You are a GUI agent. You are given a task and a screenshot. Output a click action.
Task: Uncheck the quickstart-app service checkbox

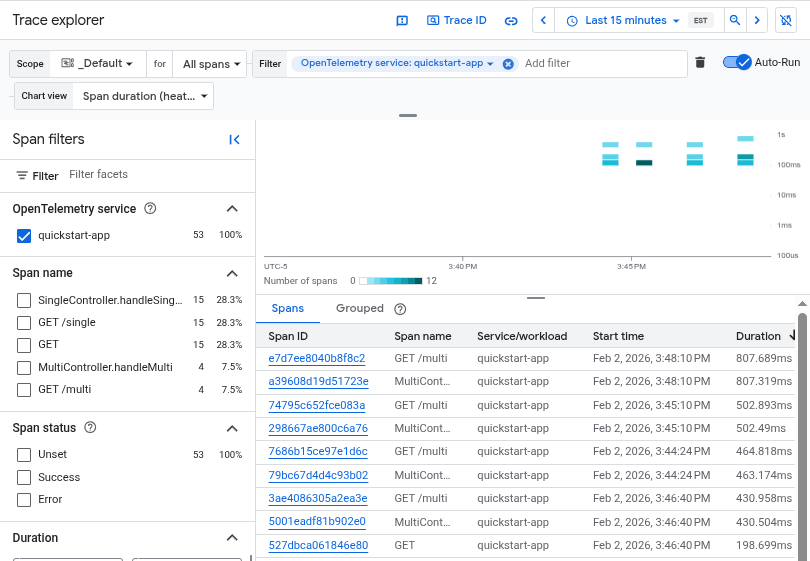[24, 235]
